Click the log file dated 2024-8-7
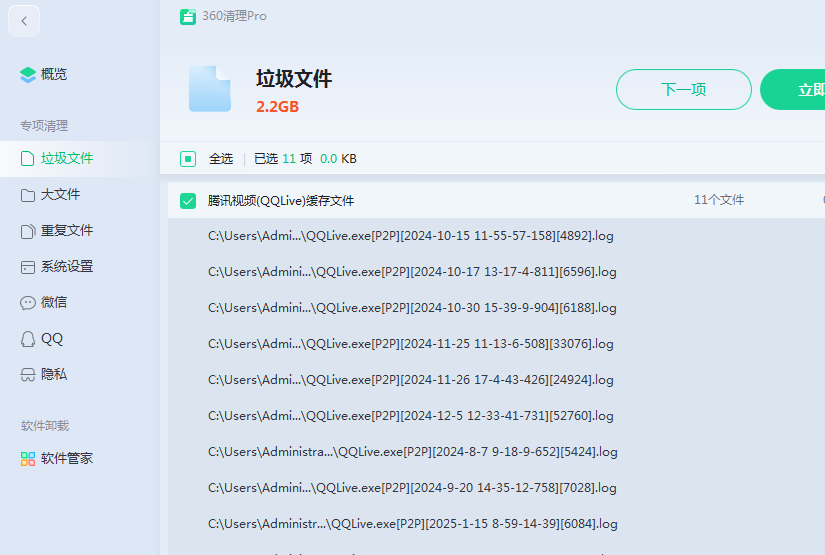Image resolution: width=825 pixels, height=555 pixels. pyautogui.click(x=412, y=452)
